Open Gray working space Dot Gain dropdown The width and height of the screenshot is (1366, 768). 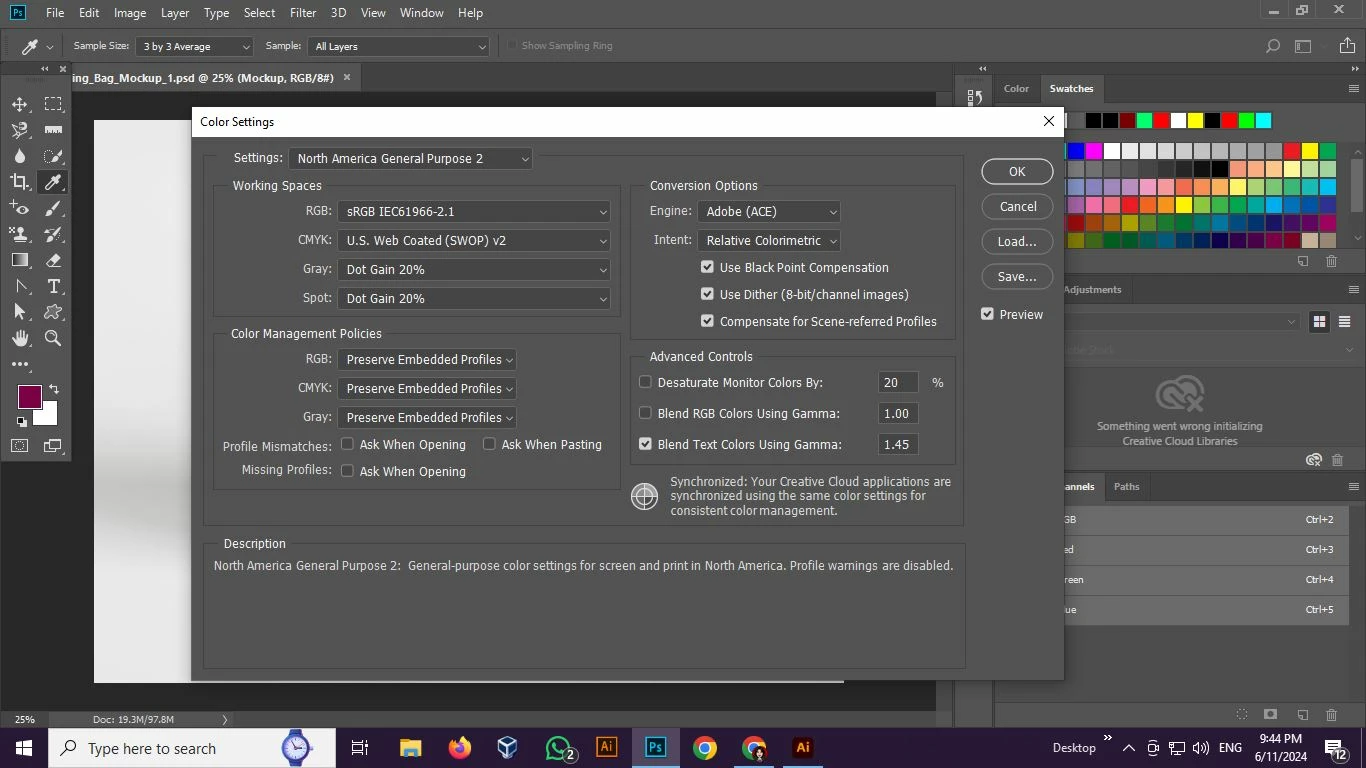[x=474, y=270]
